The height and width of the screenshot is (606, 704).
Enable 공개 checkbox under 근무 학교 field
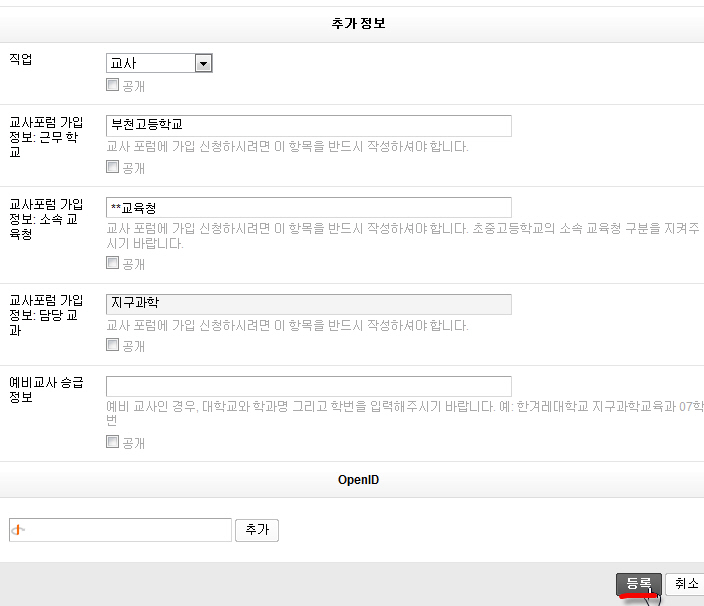click(113, 168)
